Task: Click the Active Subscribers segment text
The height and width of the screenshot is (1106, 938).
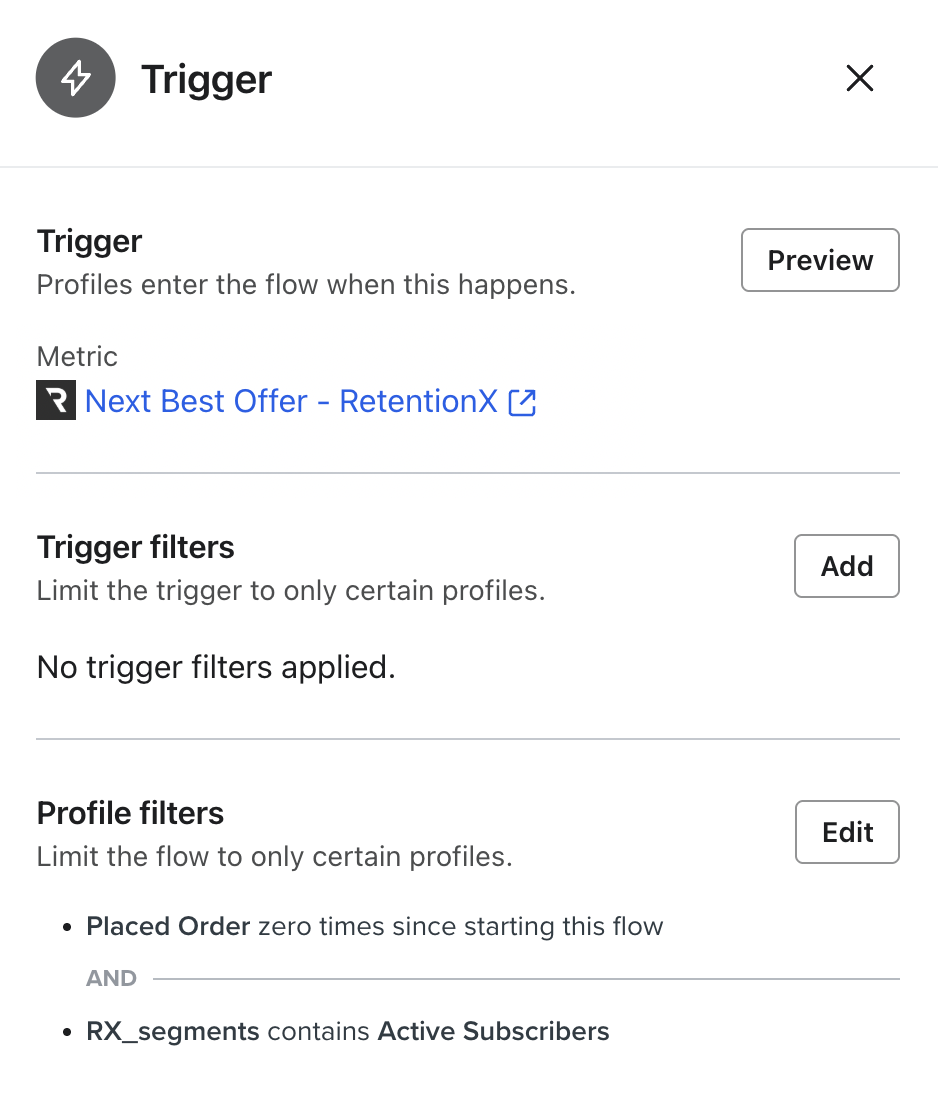Action: coord(492,1031)
